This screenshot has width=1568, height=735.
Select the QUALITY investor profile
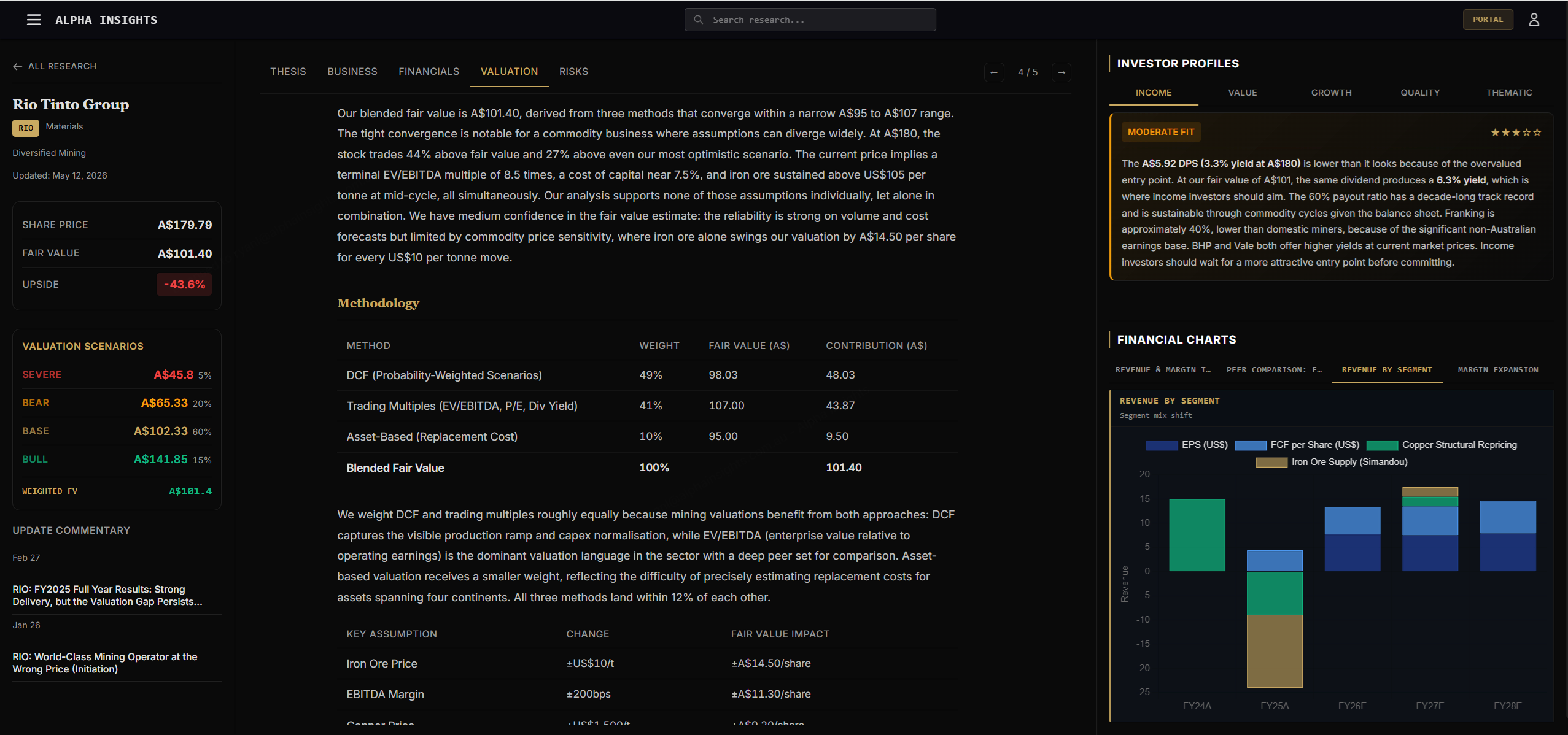(x=1420, y=93)
